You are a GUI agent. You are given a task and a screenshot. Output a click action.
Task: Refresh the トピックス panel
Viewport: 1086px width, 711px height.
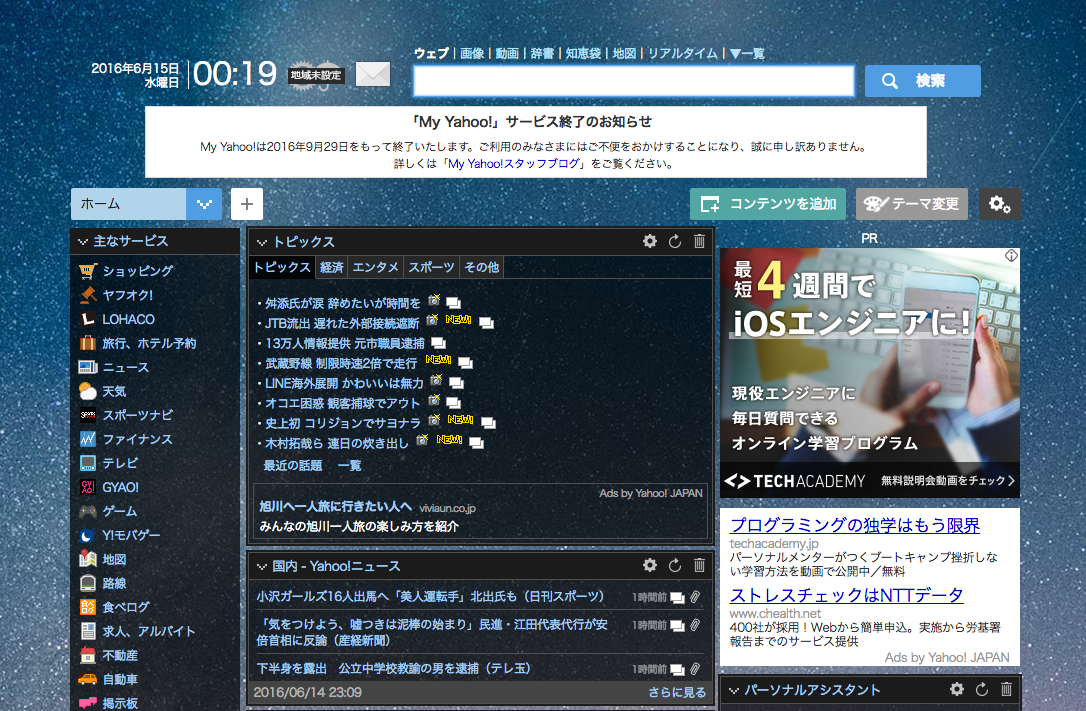tap(675, 241)
